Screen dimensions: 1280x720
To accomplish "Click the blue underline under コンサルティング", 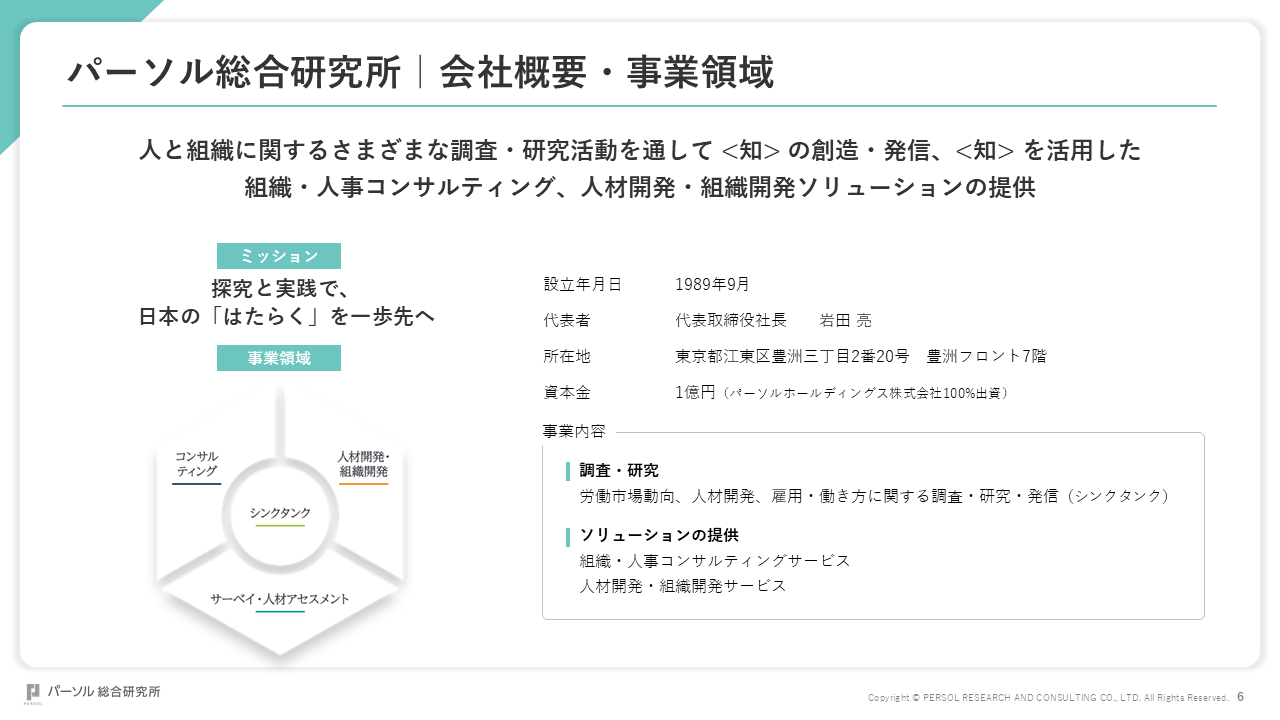I will pyautogui.click(x=196, y=484).
